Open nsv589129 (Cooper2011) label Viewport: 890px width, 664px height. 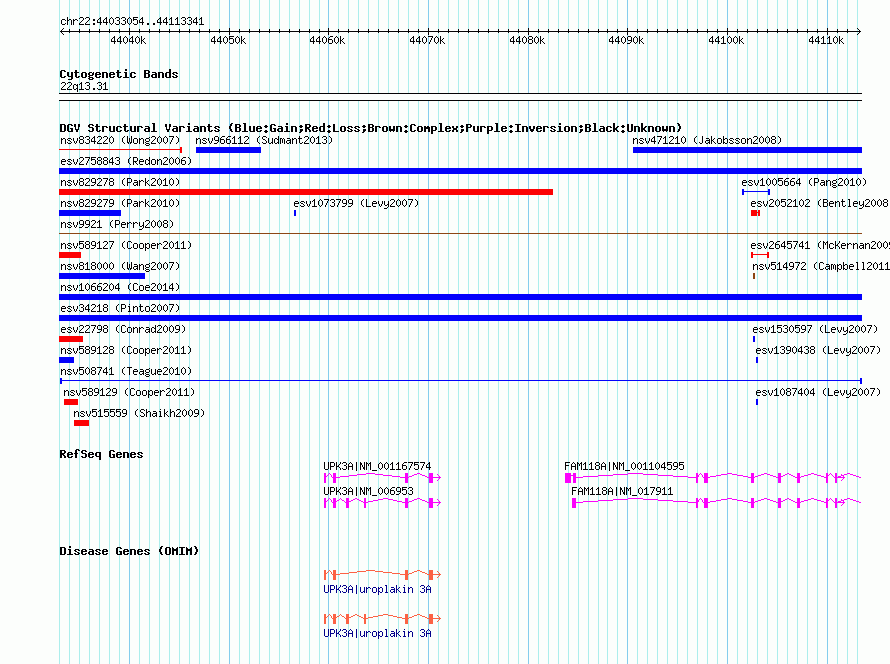pyautogui.click(x=129, y=392)
